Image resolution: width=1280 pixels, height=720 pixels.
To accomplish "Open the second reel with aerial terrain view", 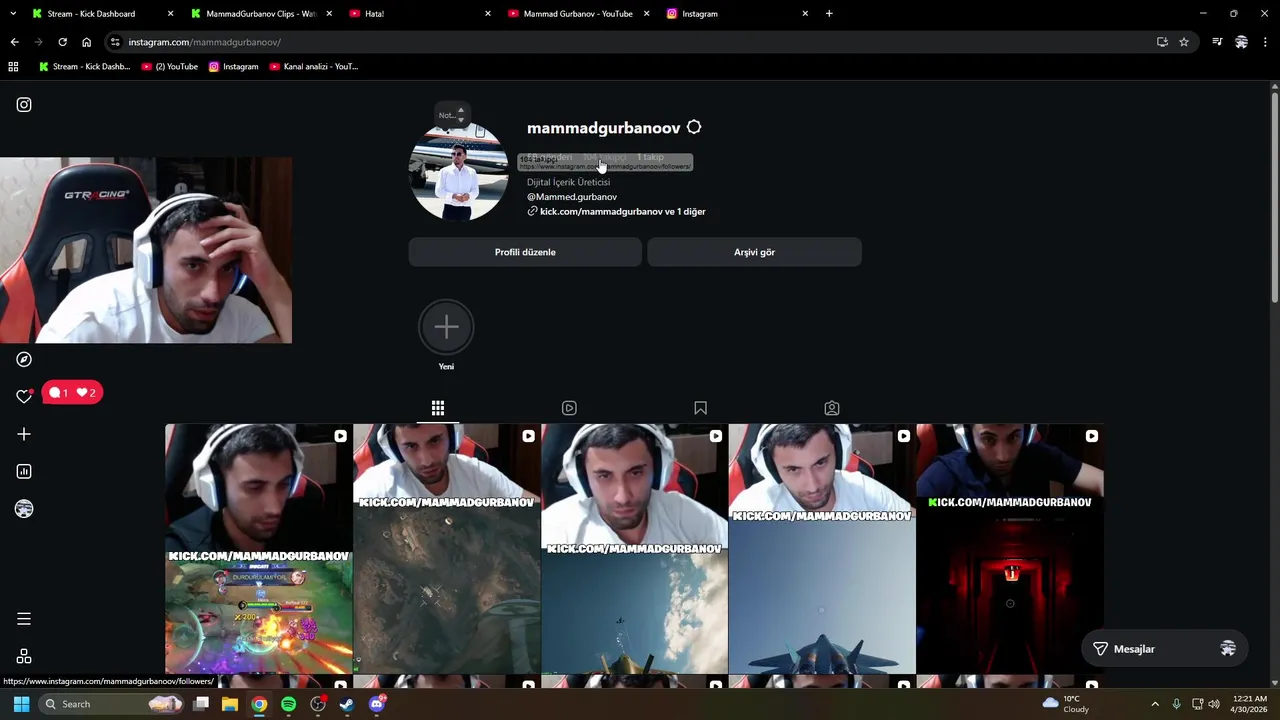I will (446, 549).
